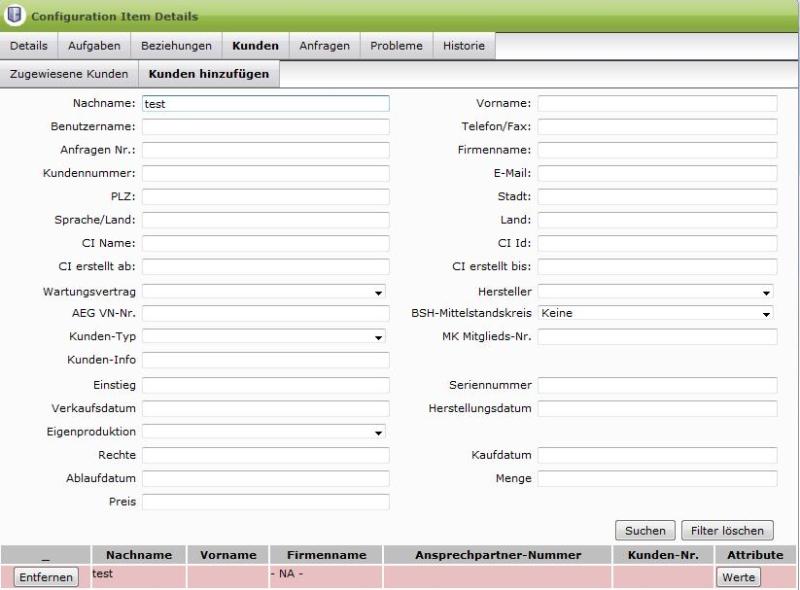Expand the Hersteller dropdown list

pos(656,293)
